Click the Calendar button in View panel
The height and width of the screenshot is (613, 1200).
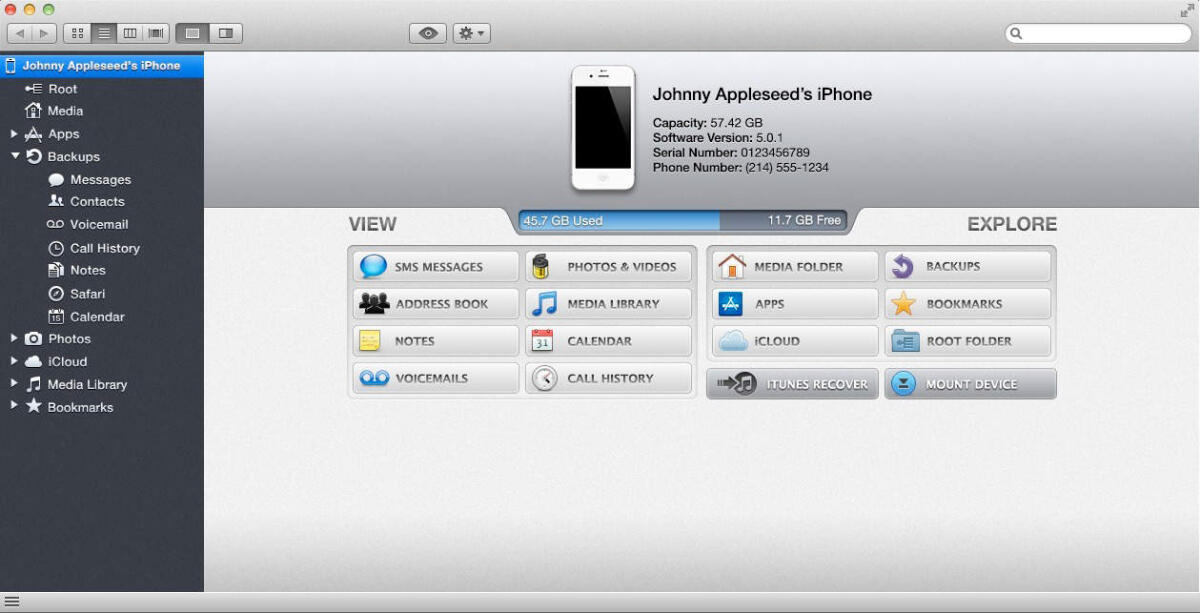(609, 341)
